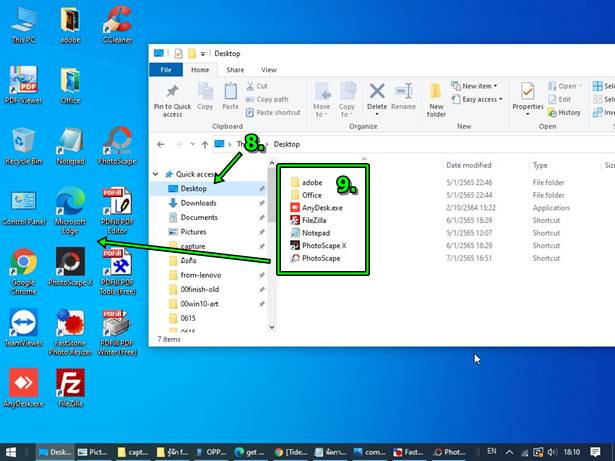Open taskbar notification center icon
Screen dimensions: 615x461
pyautogui.click(x=595, y=452)
